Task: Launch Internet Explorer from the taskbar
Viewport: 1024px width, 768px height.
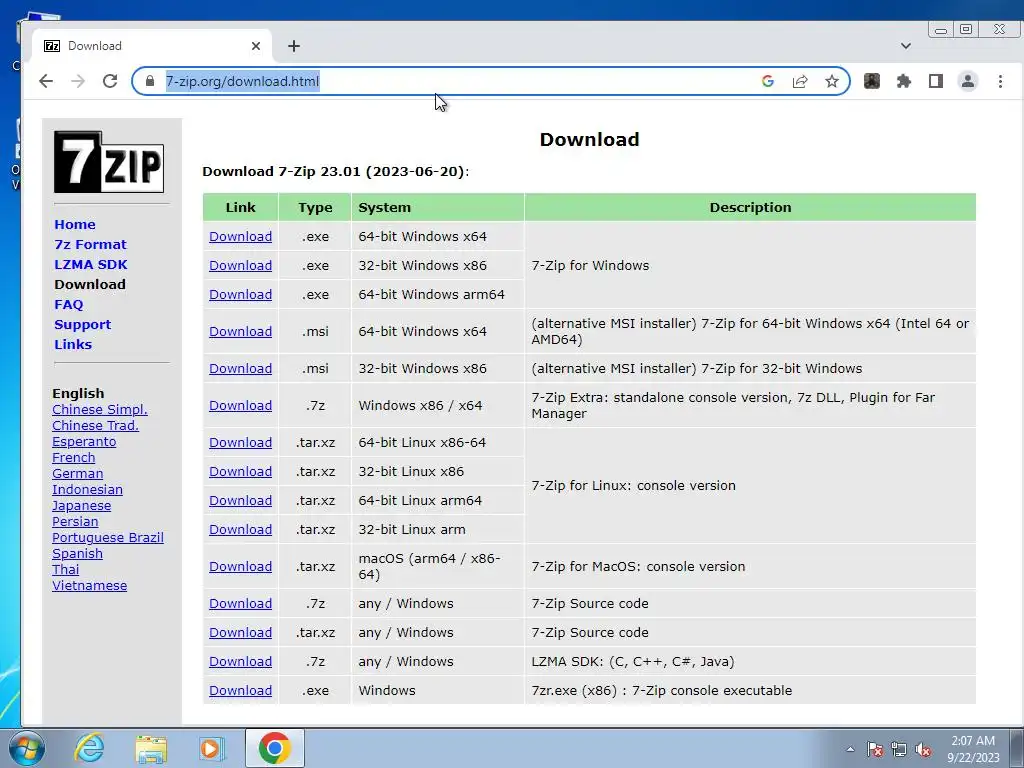Action: click(89, 748)
